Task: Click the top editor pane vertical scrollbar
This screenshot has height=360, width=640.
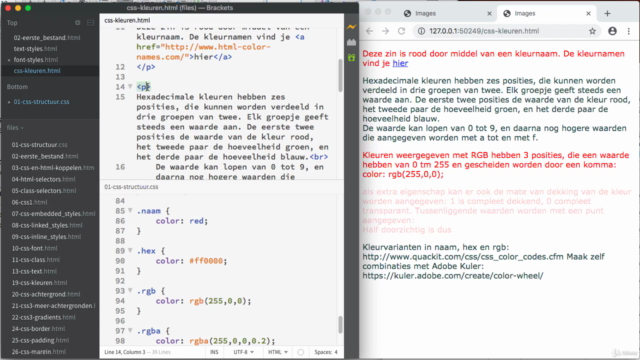Action: tap(340, 75)
